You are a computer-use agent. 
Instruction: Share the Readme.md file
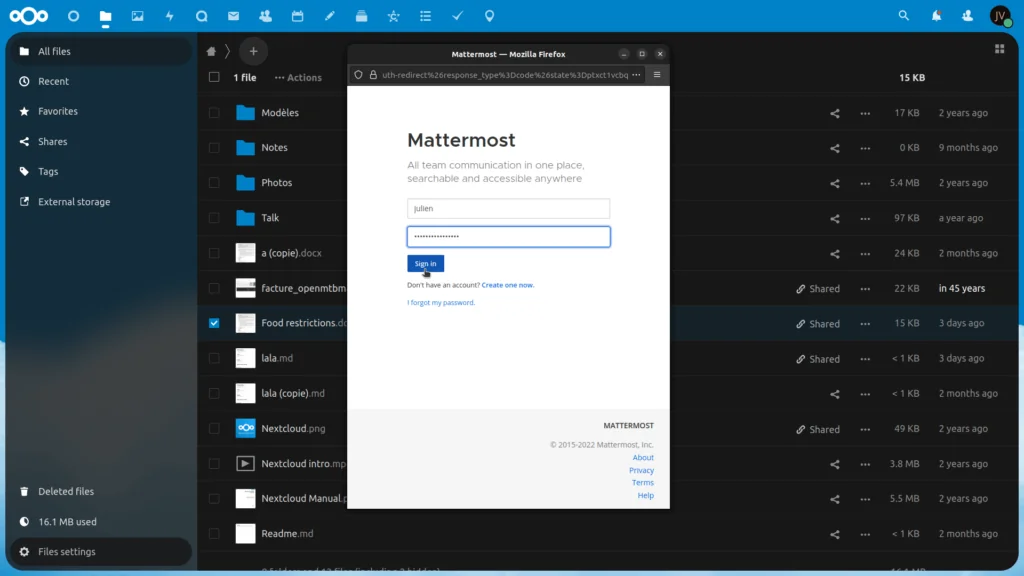[x=835, y=534]
